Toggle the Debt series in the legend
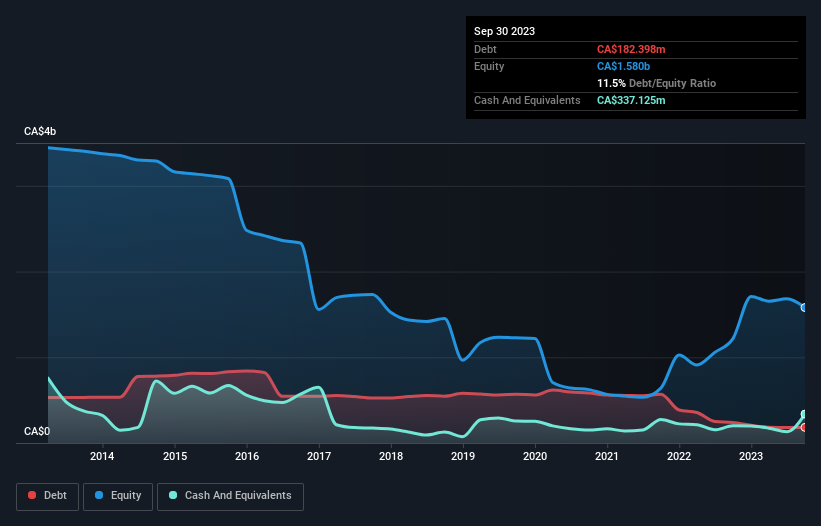 pyautogui.click(x=48, y=496)
